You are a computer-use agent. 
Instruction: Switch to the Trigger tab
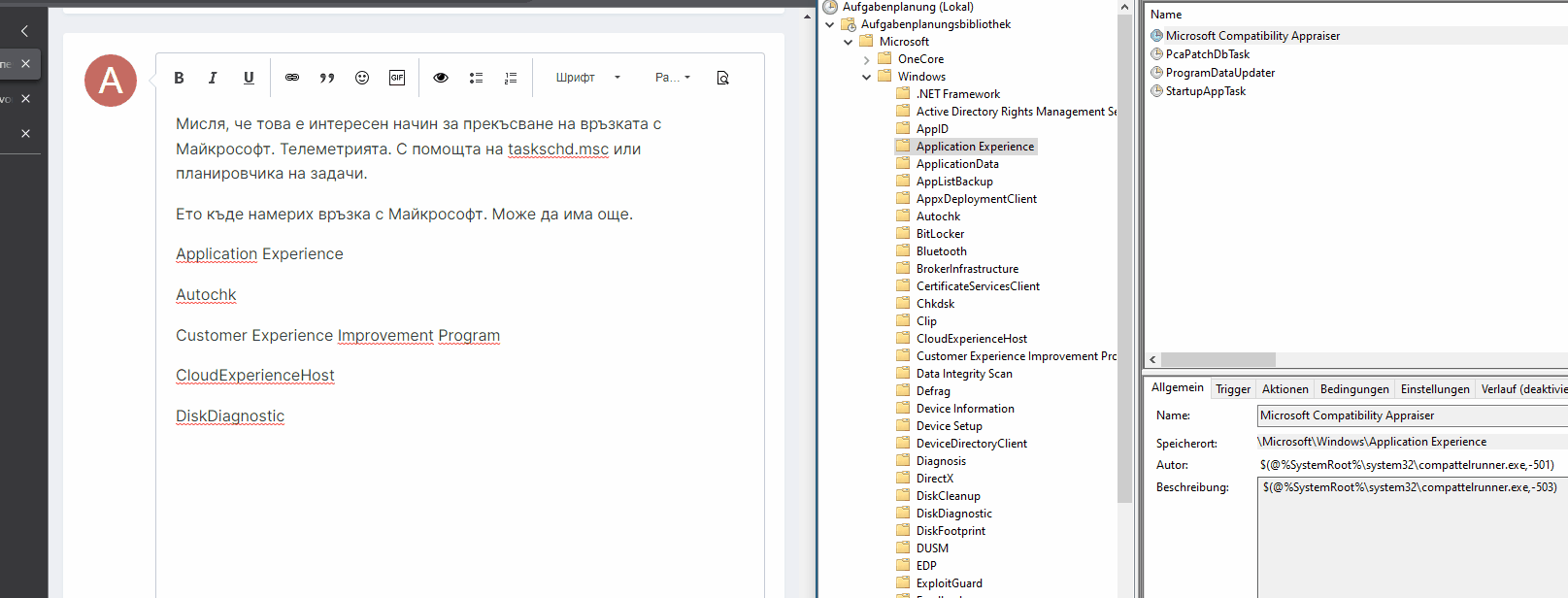[1233, 389]
